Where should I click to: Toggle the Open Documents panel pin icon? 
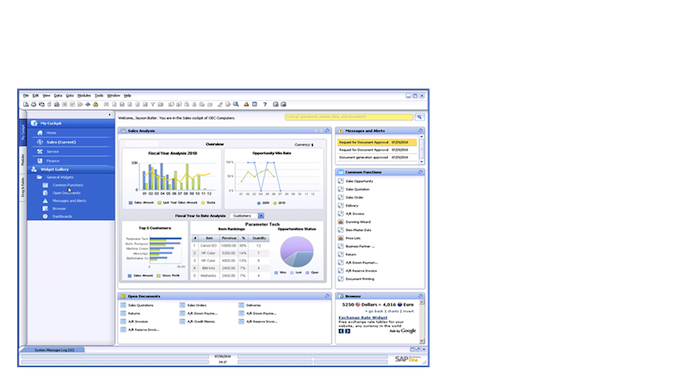tap(327, 296)
